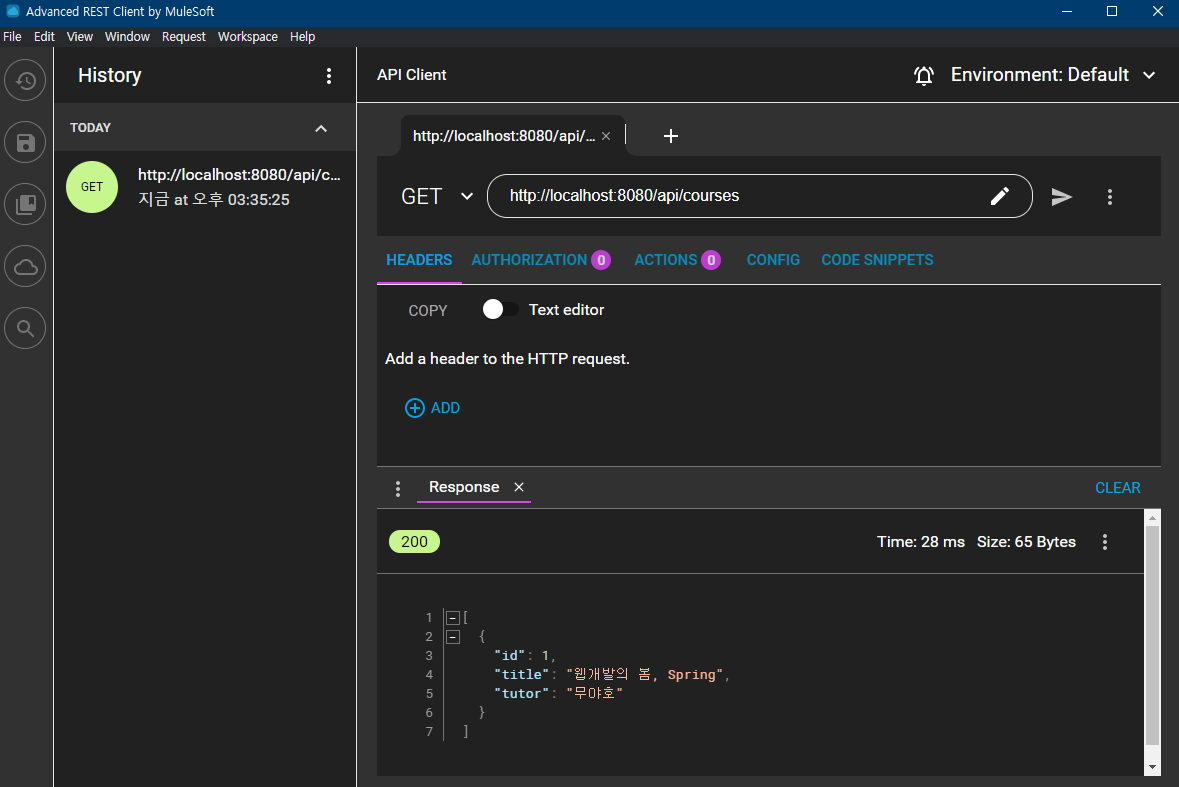
Task: Close the Response panel tab
Action: (519, 487)
